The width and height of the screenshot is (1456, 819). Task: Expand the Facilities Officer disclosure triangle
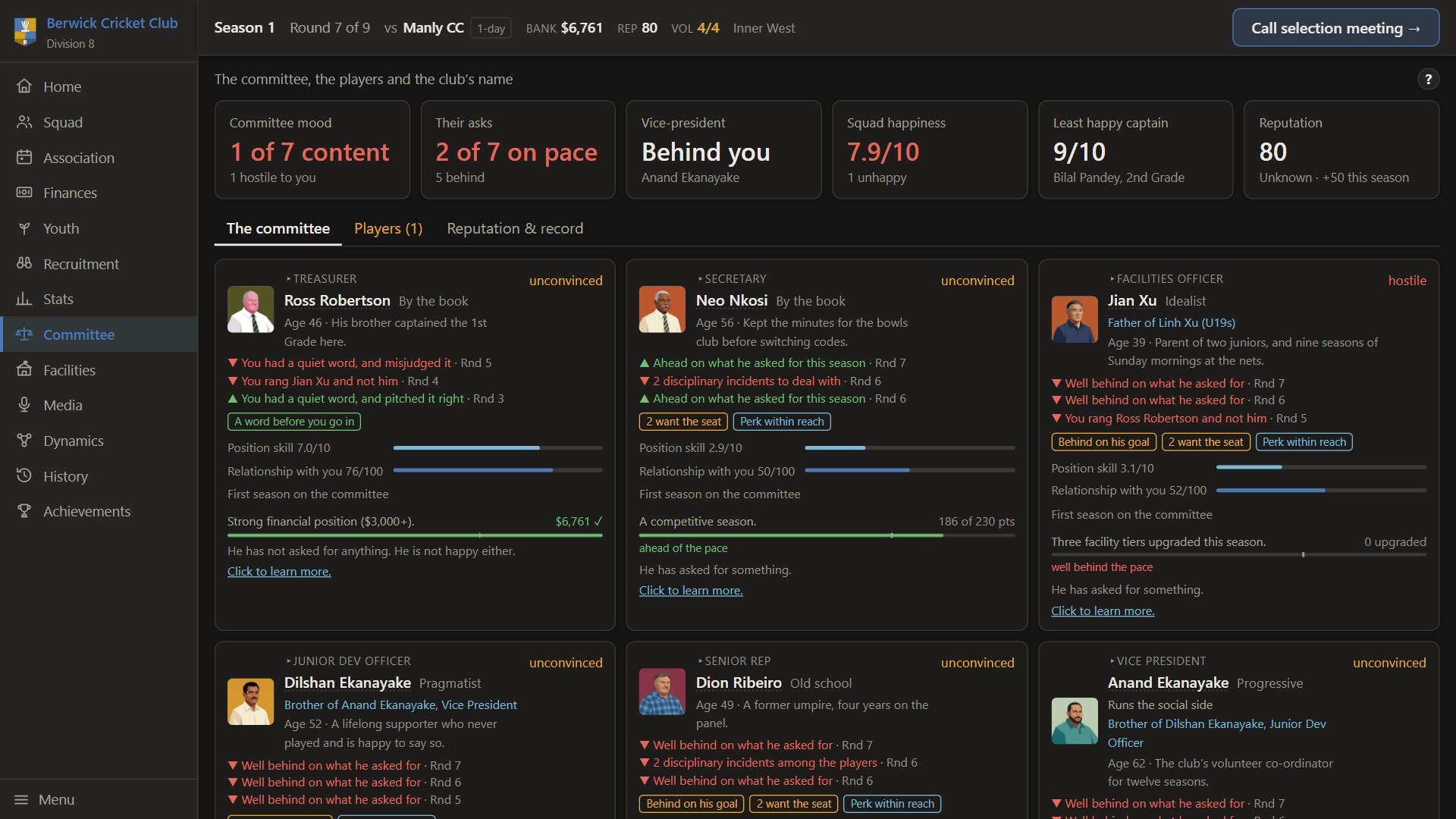click(1112, 279)
